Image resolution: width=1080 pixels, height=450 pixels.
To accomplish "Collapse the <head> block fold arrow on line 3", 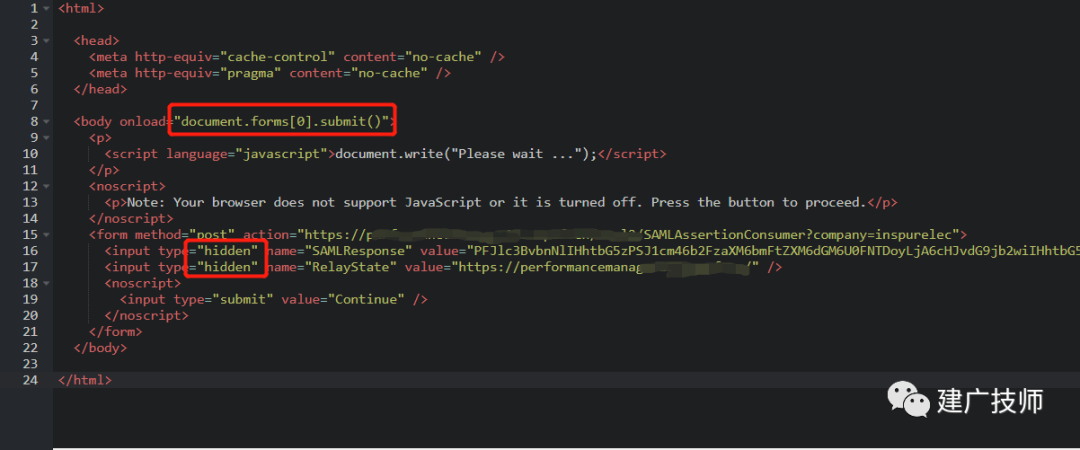I will (45, 41).
